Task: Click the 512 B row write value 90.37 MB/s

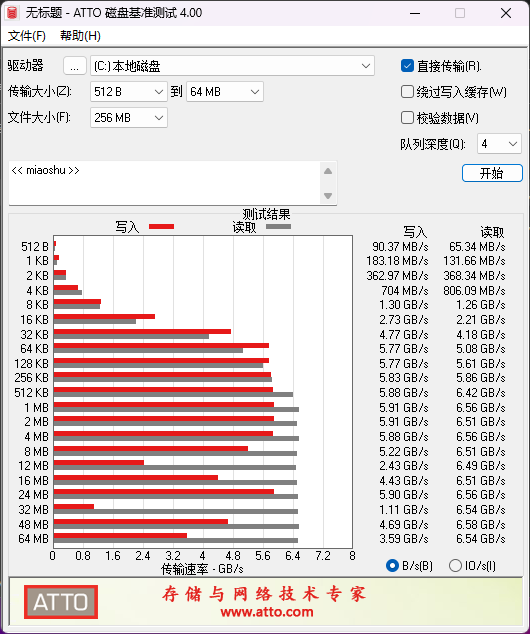Action: [x=400, y=247]
